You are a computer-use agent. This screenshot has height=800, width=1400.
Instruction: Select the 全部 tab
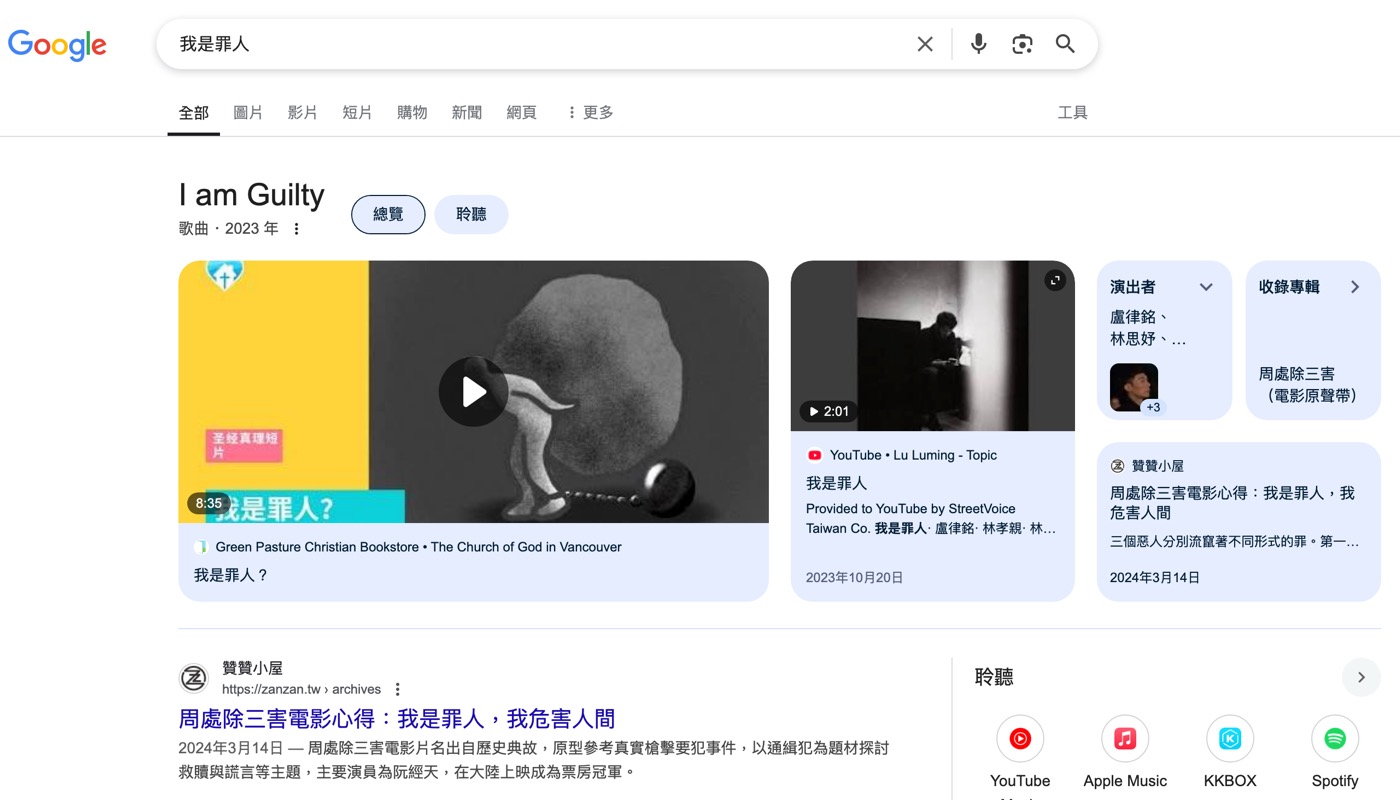click(194, 113)
